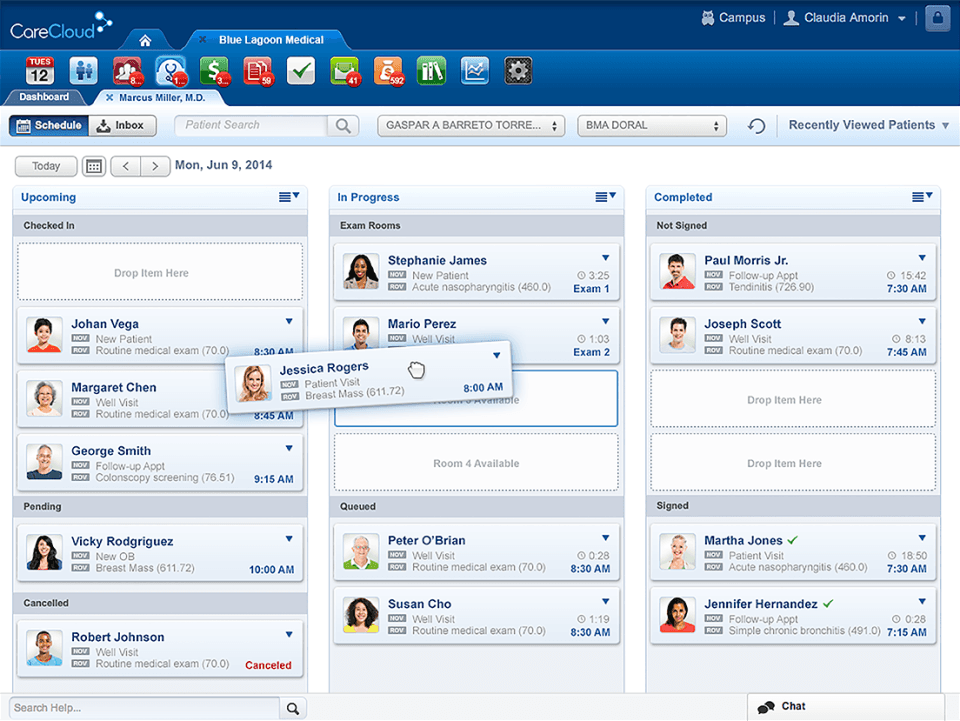Open the calendar grid date picker
Viewport: 960px width, 721px height.
(93, 166)
